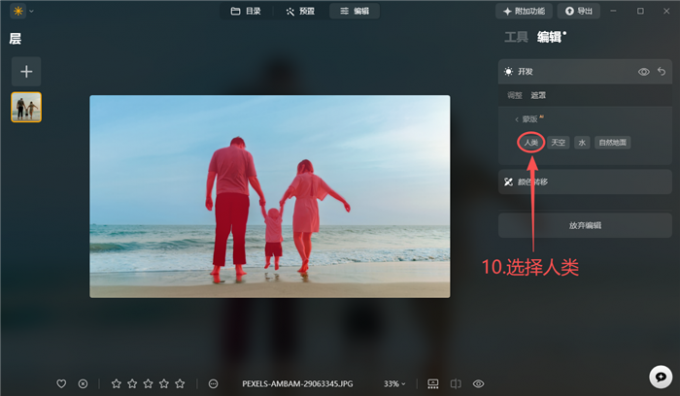This screenshot has height=396, width=680.
Task: Select the 水 water mask option
Action: (x=582, y=142)
